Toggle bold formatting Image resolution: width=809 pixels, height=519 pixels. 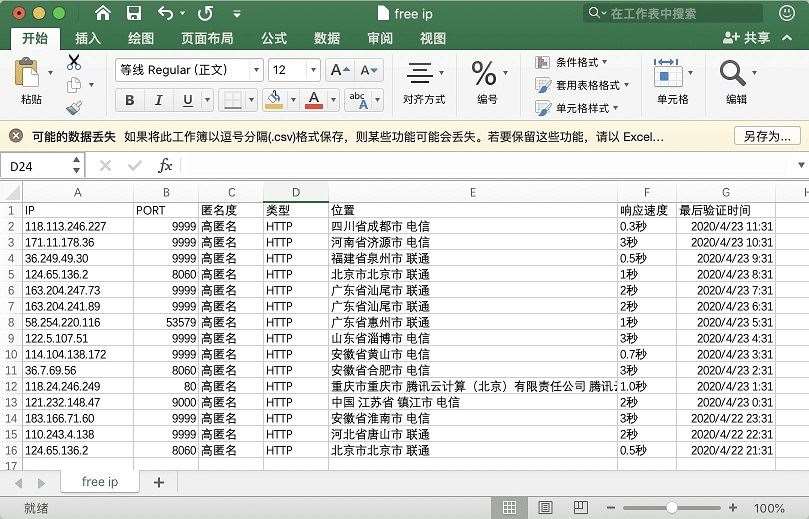(x=130, y=100)
